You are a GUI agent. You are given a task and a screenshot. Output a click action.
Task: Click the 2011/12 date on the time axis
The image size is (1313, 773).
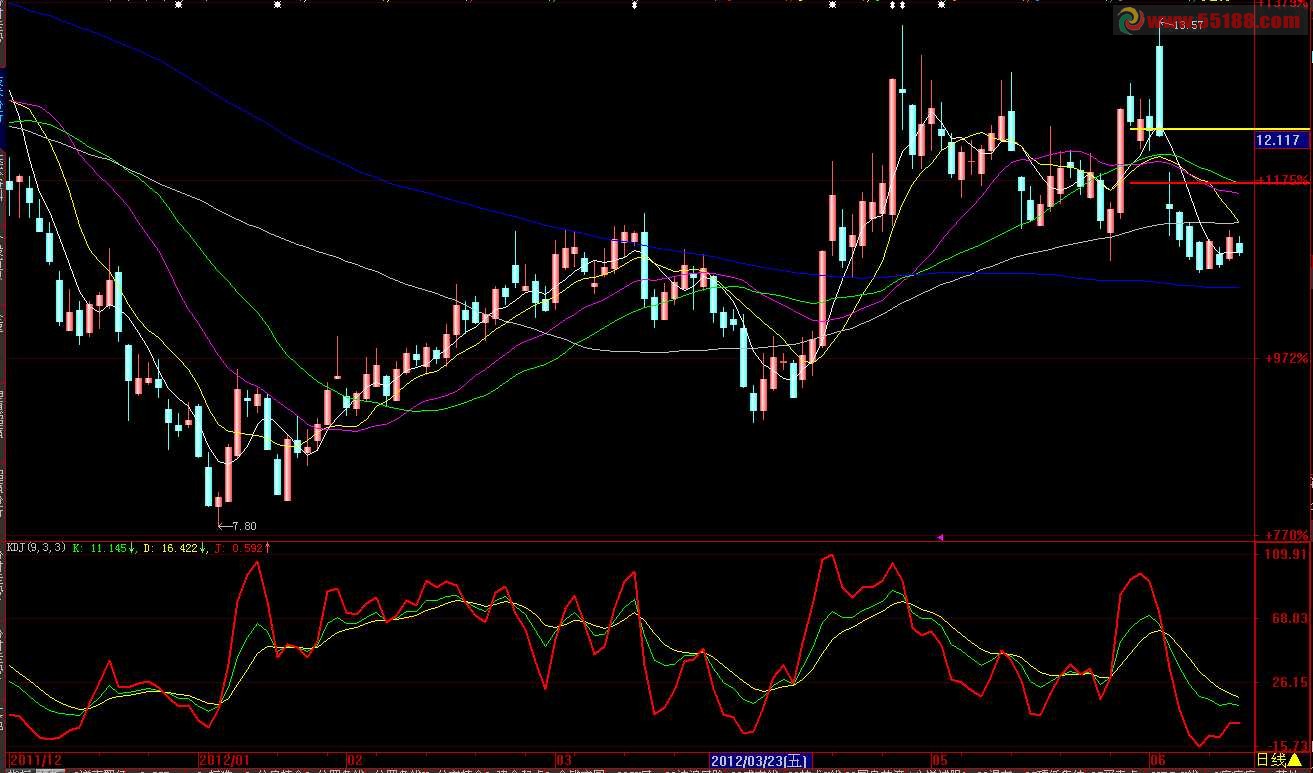pyautogui.click(x=35, y=760)
